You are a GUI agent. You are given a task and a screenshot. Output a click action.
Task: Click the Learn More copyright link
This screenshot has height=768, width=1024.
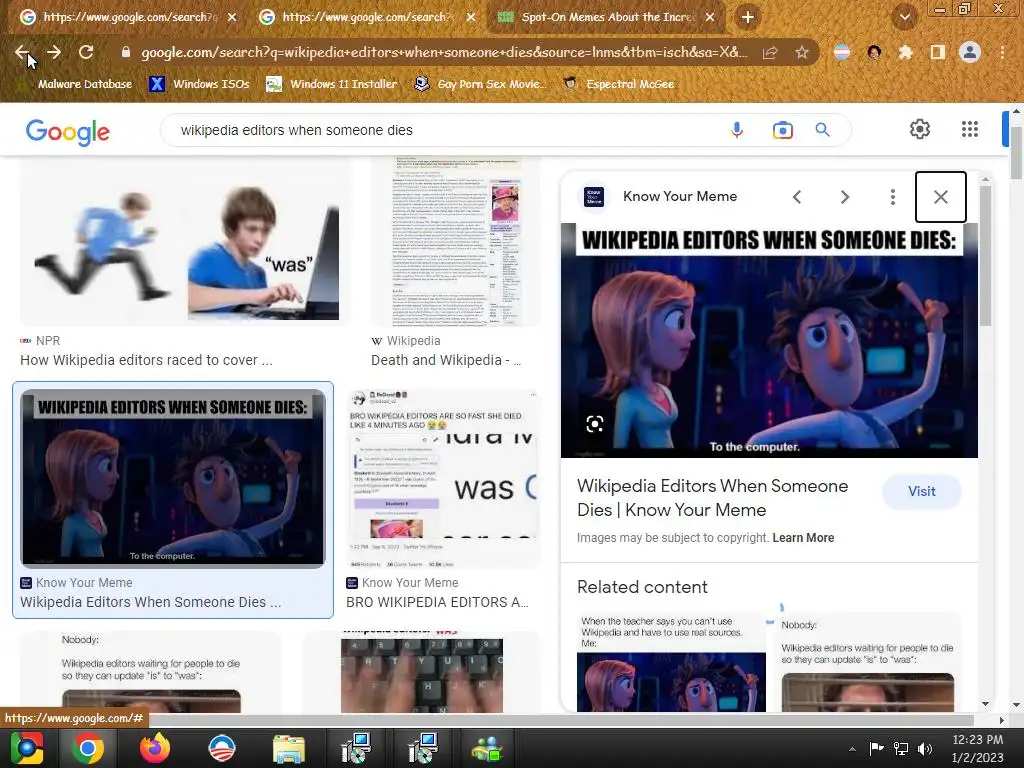[803, 537]
